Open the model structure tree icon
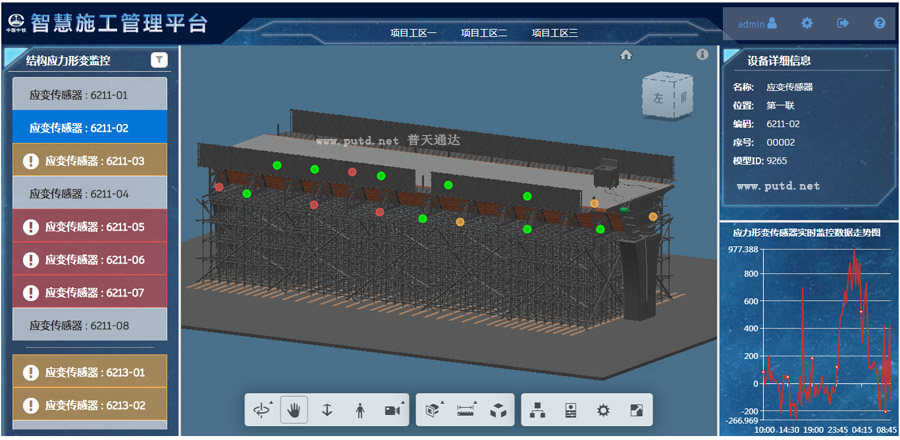 point(537,410)
